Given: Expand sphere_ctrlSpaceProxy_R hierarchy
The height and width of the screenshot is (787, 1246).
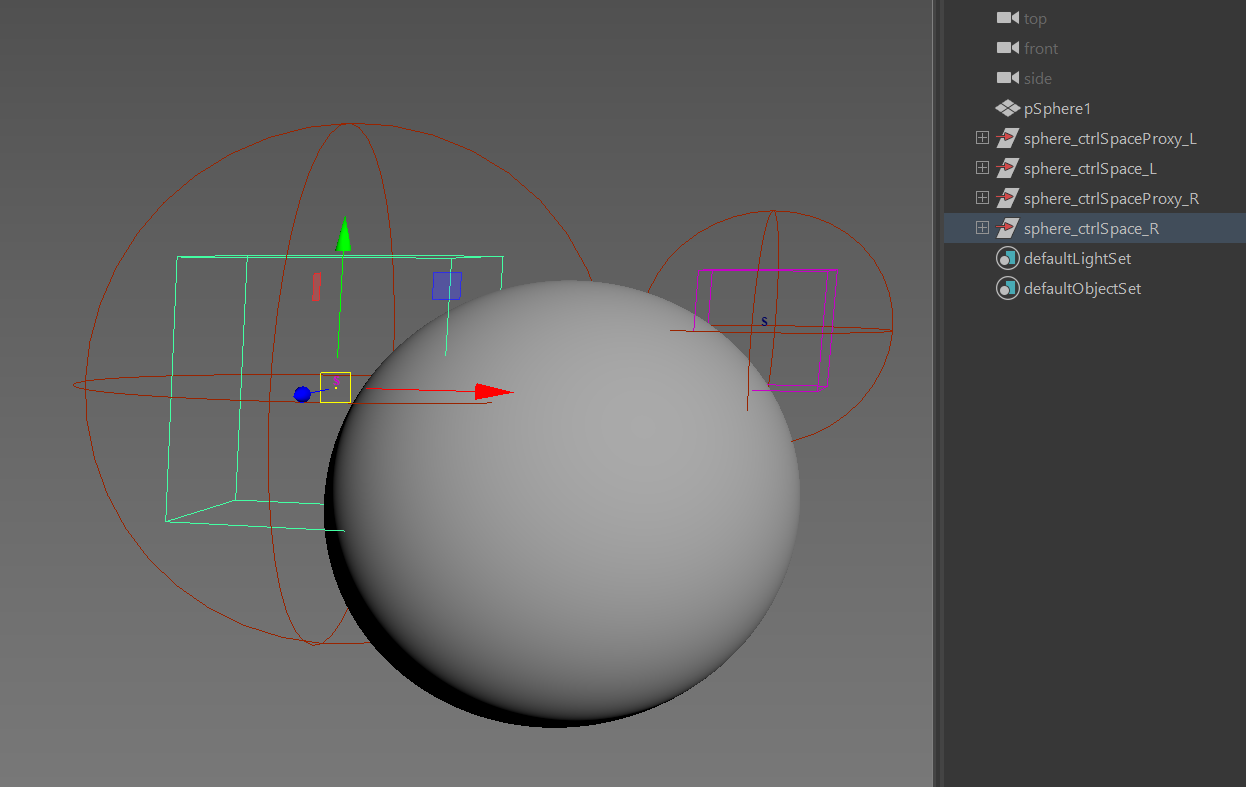Looking at the screenshot, I should 982,198.
